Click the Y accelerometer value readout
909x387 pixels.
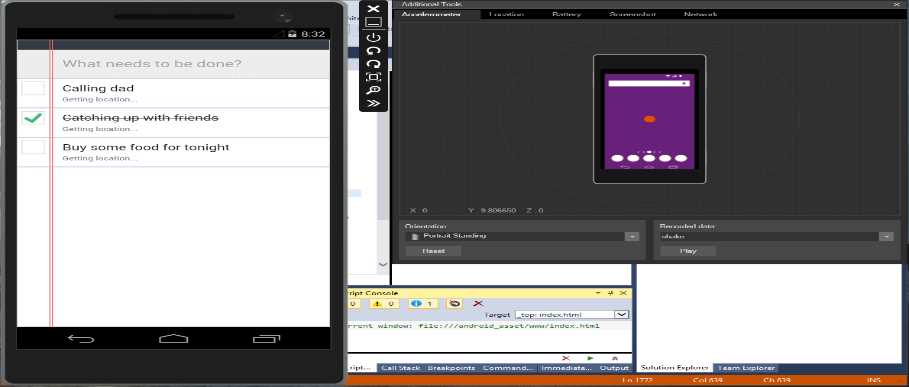tap(492, 211)
